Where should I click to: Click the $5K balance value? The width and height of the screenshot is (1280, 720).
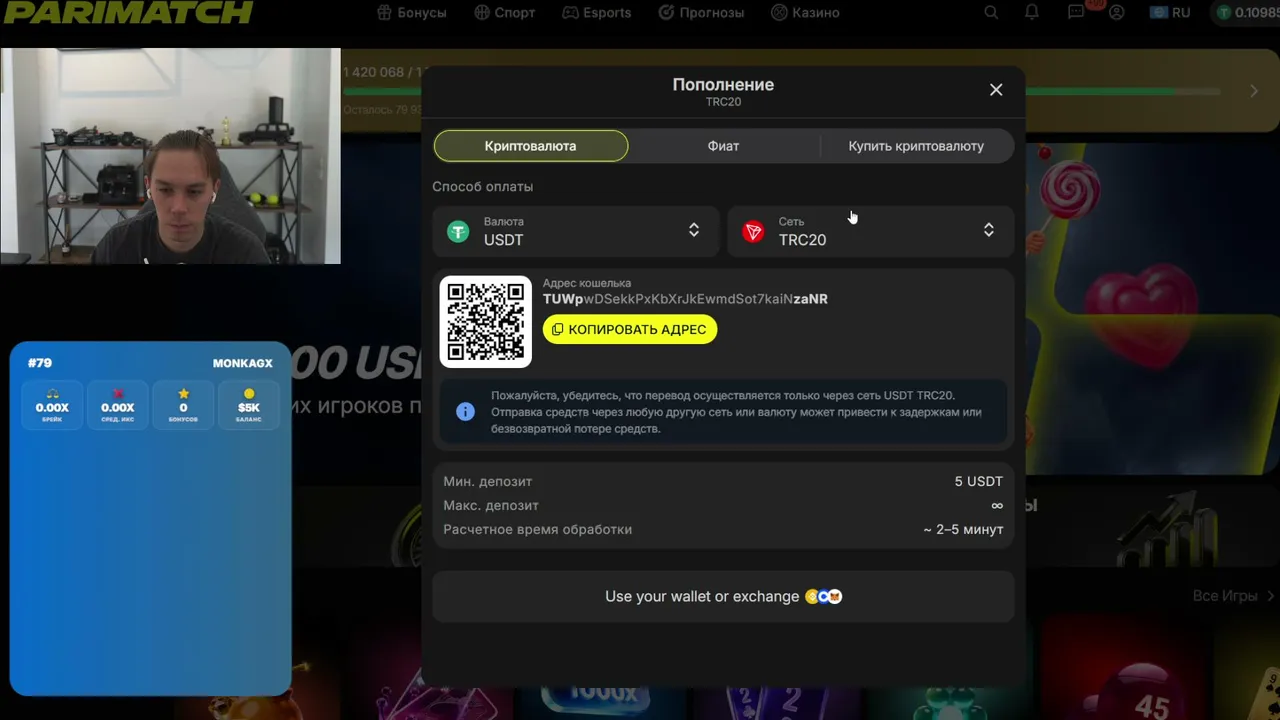(x=249, y=408)
